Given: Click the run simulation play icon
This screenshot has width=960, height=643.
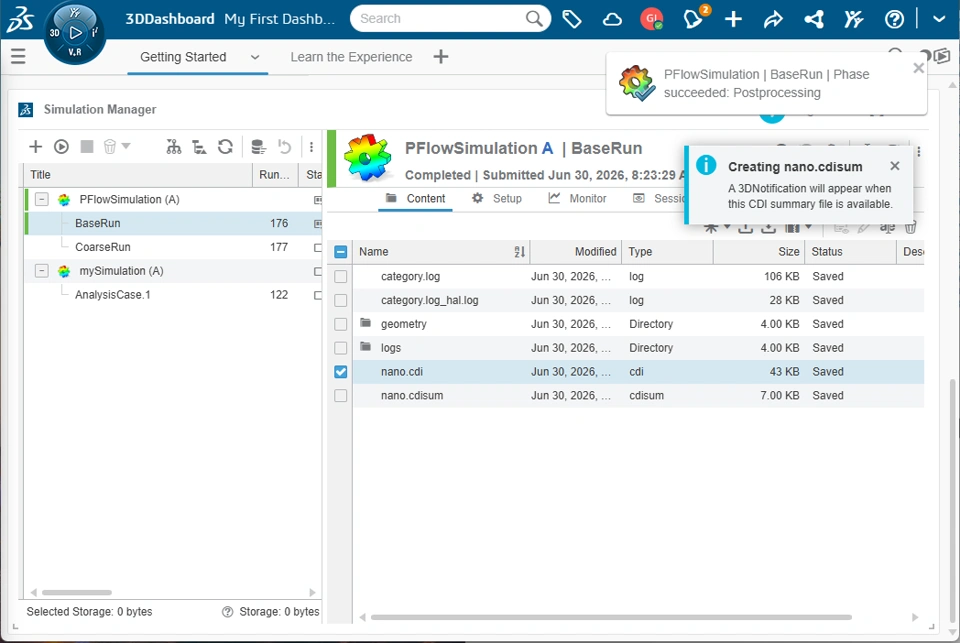Looking at the screenshot, I should pyautogui.click(x=61, y=146).
